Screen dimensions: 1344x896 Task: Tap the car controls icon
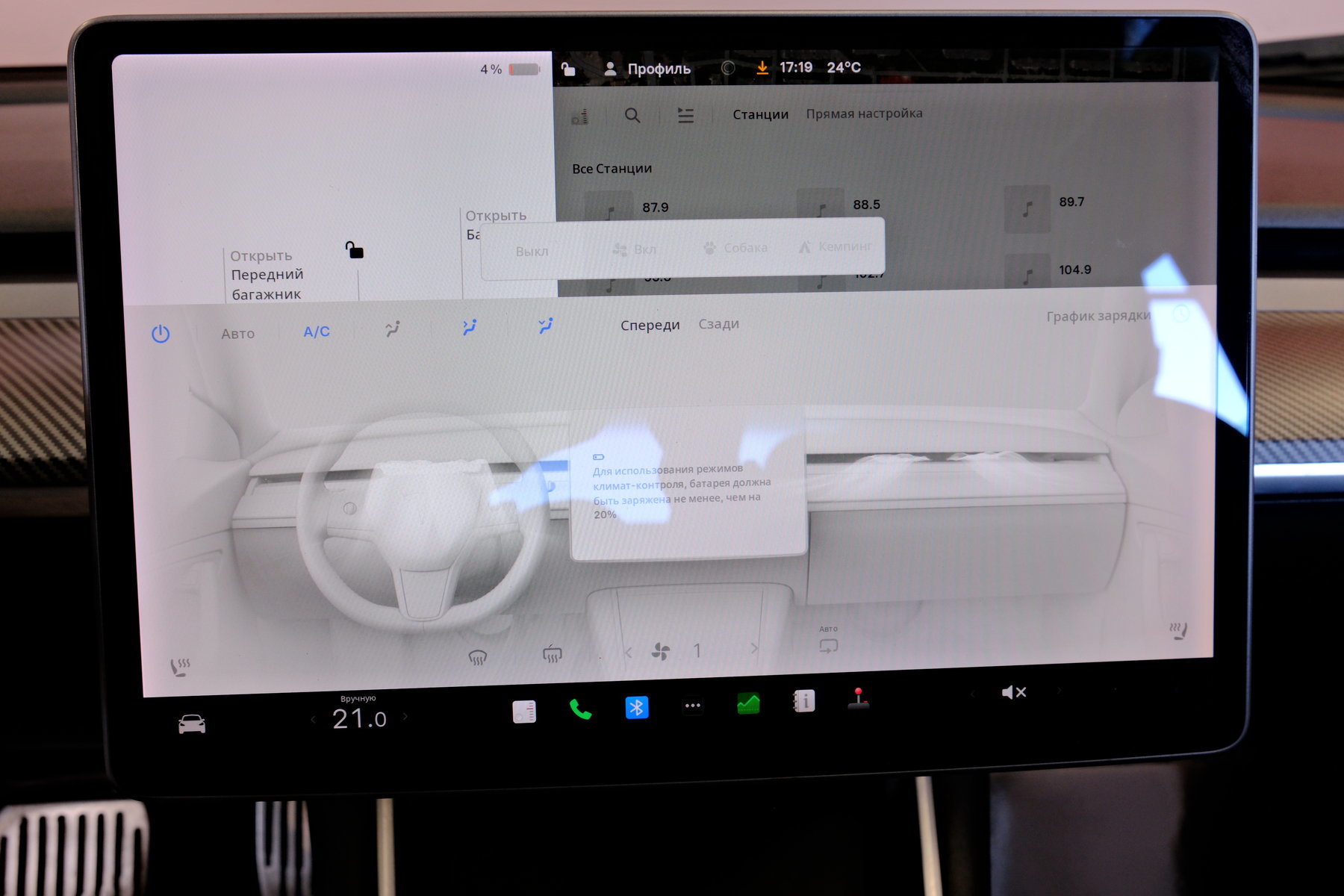[x=192, y=724]
